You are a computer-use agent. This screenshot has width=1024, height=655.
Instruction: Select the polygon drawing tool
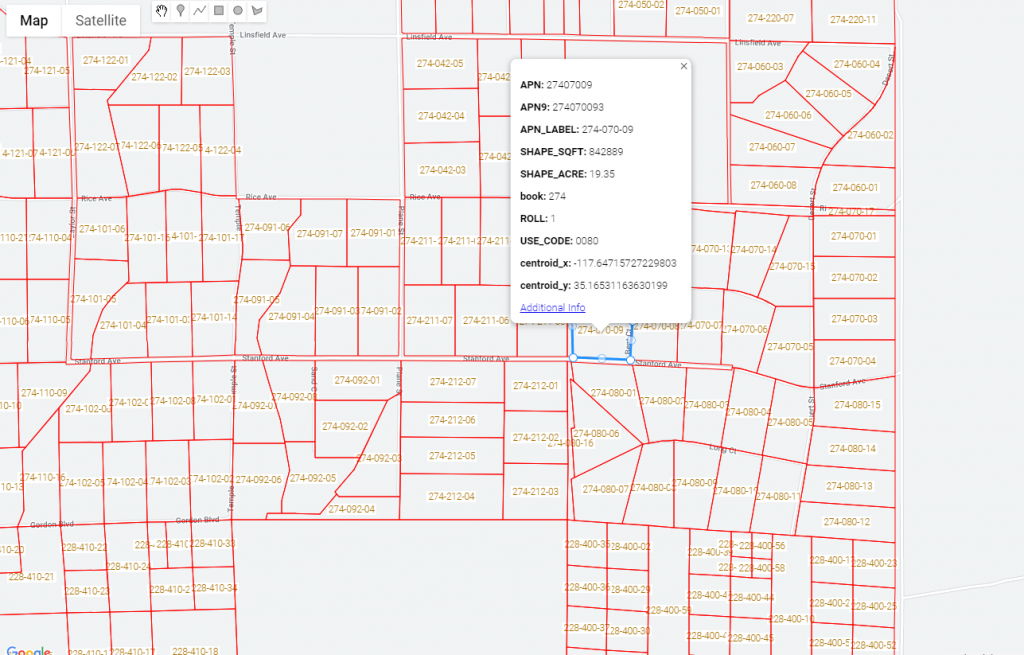pyautogui.click(x=258, y=11)
